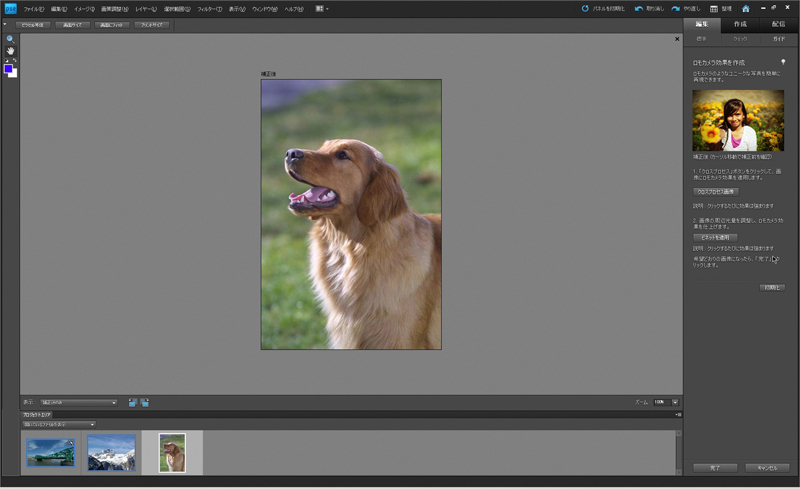800x489 pixels.
Task: Click the Redo arrow icon
Action: [x=675, y=8]
